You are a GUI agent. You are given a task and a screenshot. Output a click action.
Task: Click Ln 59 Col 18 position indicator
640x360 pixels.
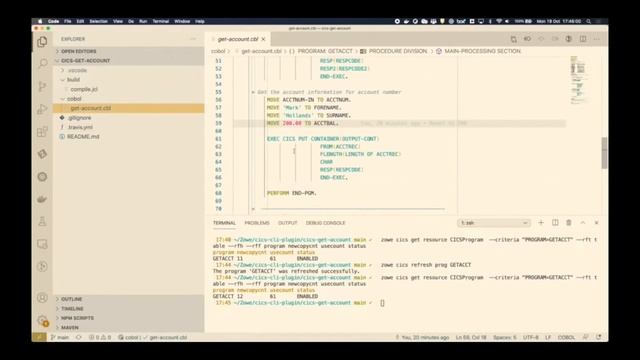pos(471,338)
